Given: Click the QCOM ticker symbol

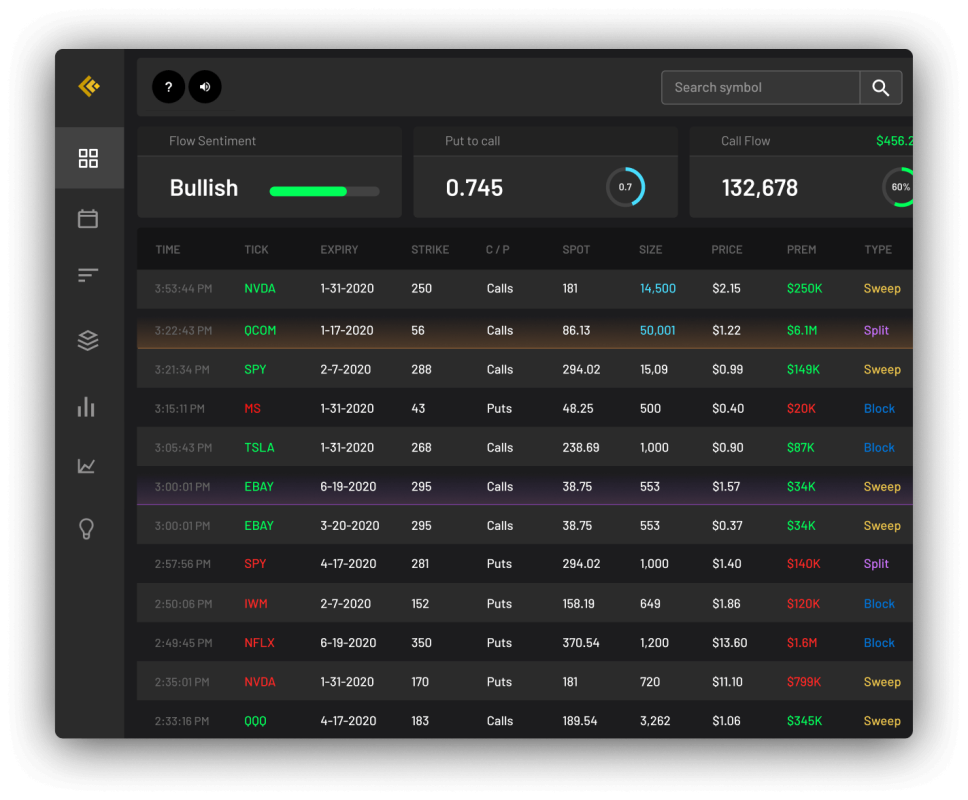Looking at the screenshot, I should pos(260,331).
